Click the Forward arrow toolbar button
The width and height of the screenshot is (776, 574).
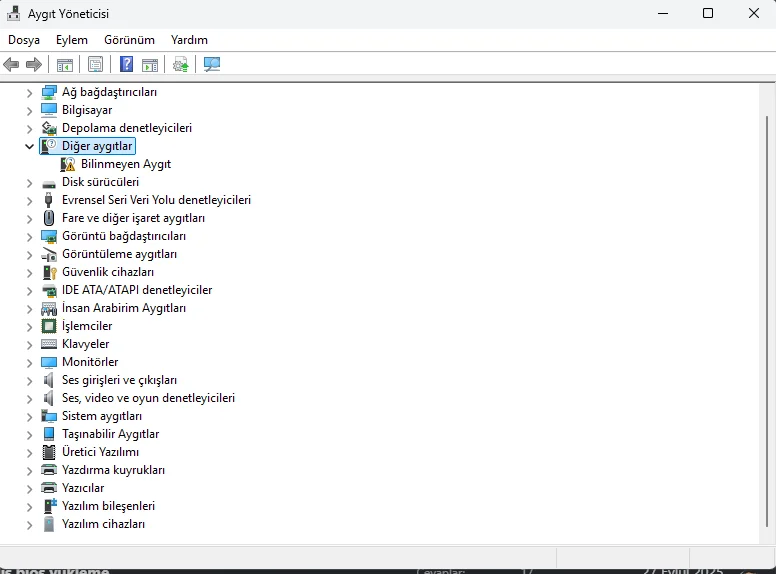point(34,64)
